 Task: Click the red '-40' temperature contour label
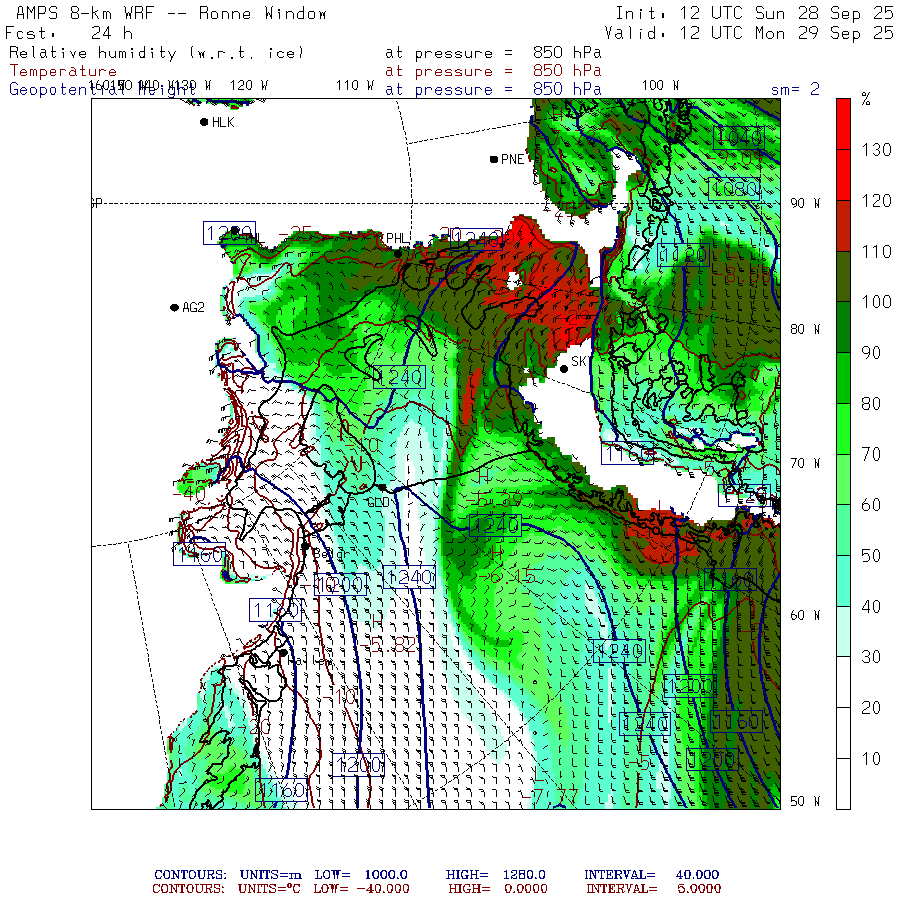point(189,492)
